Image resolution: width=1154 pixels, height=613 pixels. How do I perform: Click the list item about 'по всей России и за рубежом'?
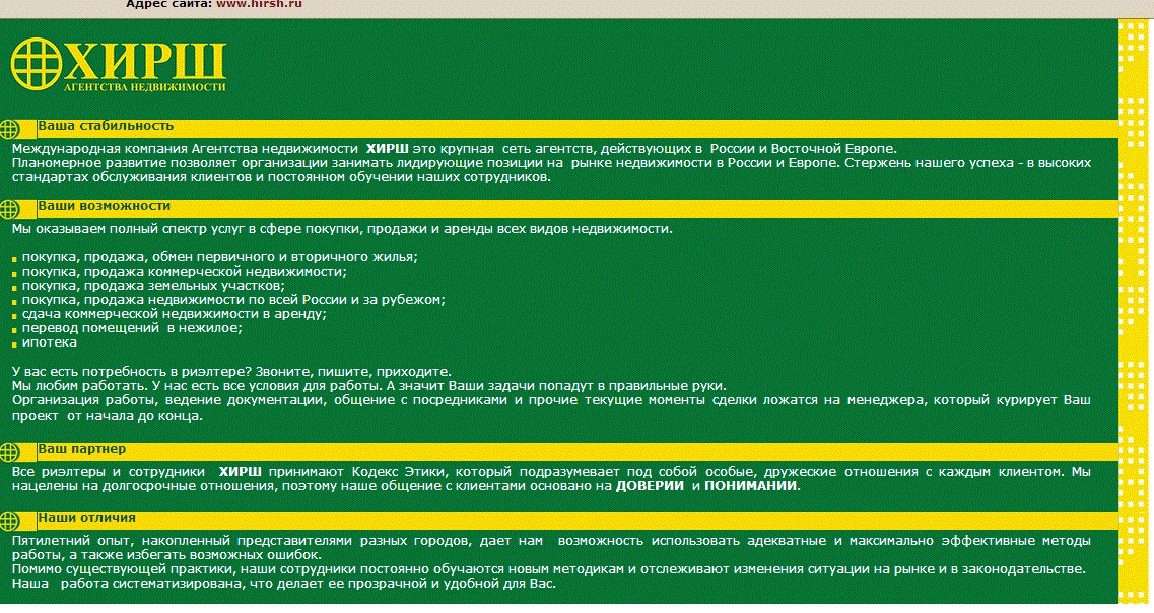[233, 300]
